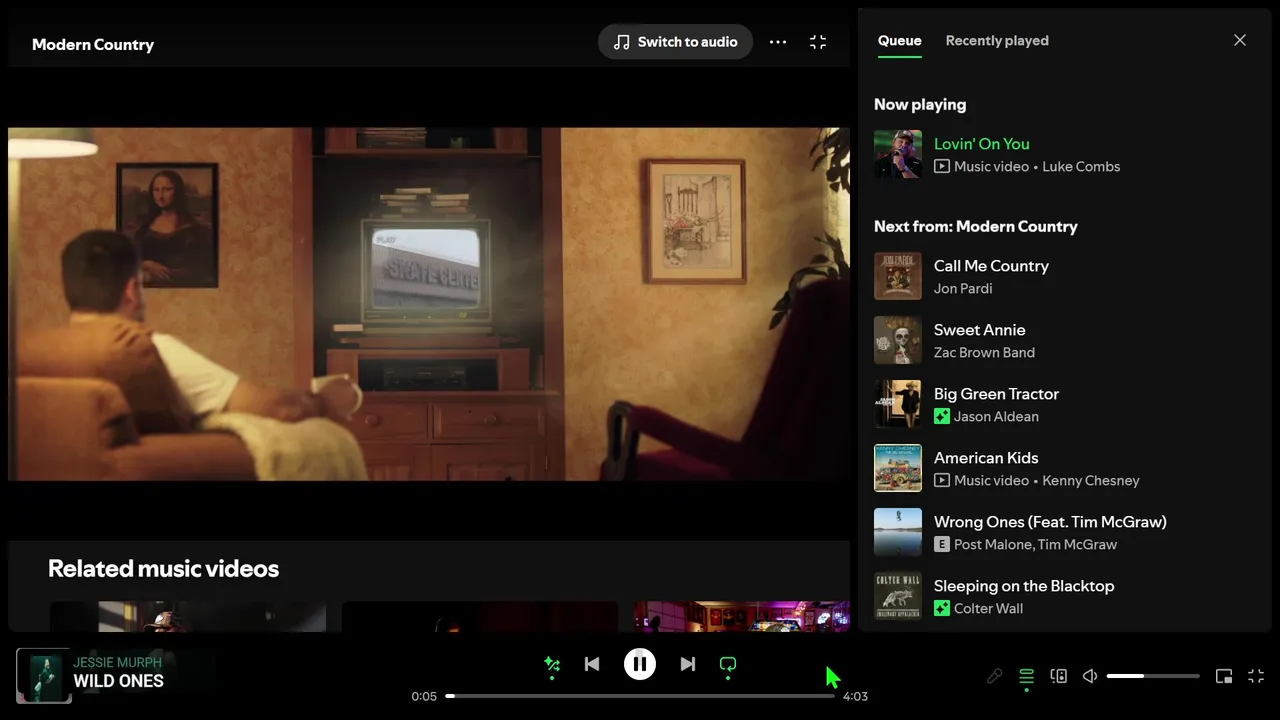Seek using the playback progress bar
1280x720 pixels.
click(x=640, y=696)
